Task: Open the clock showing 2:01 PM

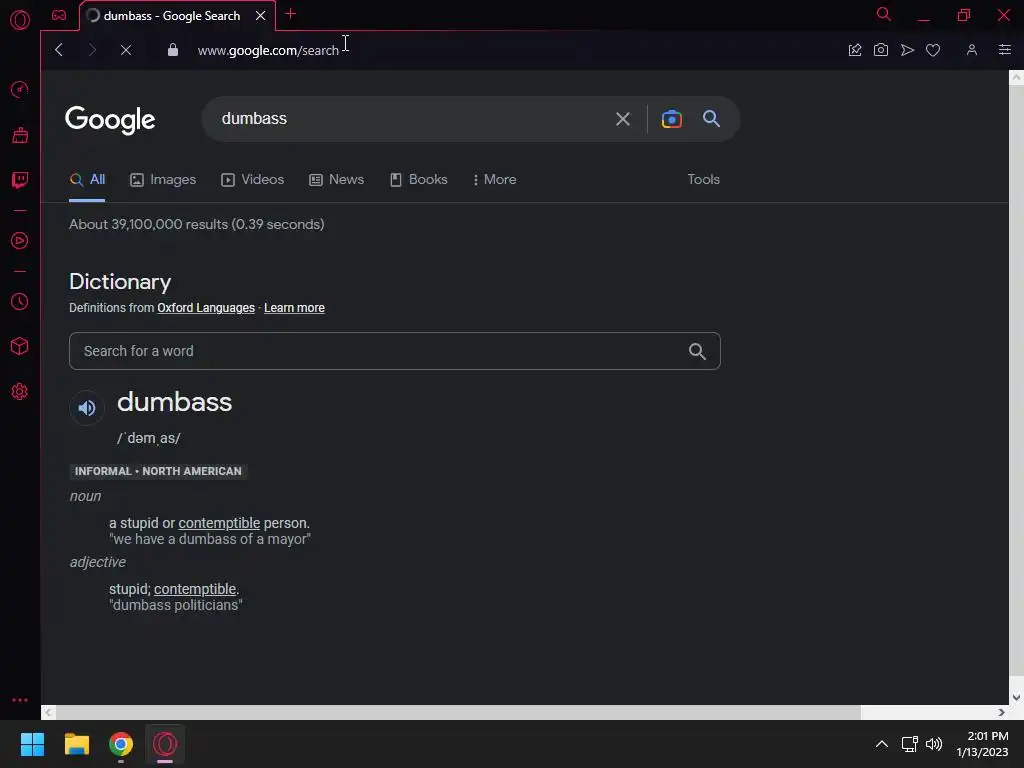Action: click(x=982, y=744)
